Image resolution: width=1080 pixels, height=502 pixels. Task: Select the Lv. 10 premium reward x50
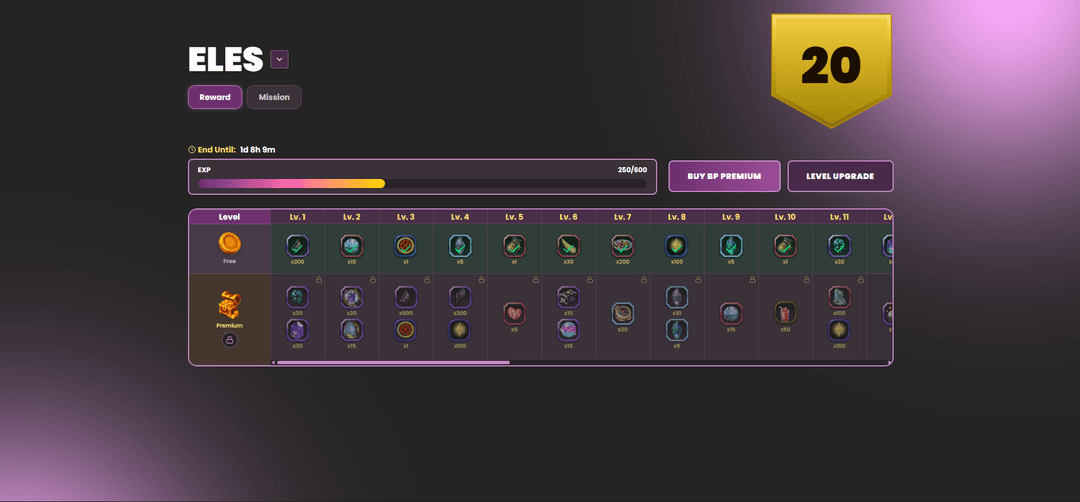point(785,313)
